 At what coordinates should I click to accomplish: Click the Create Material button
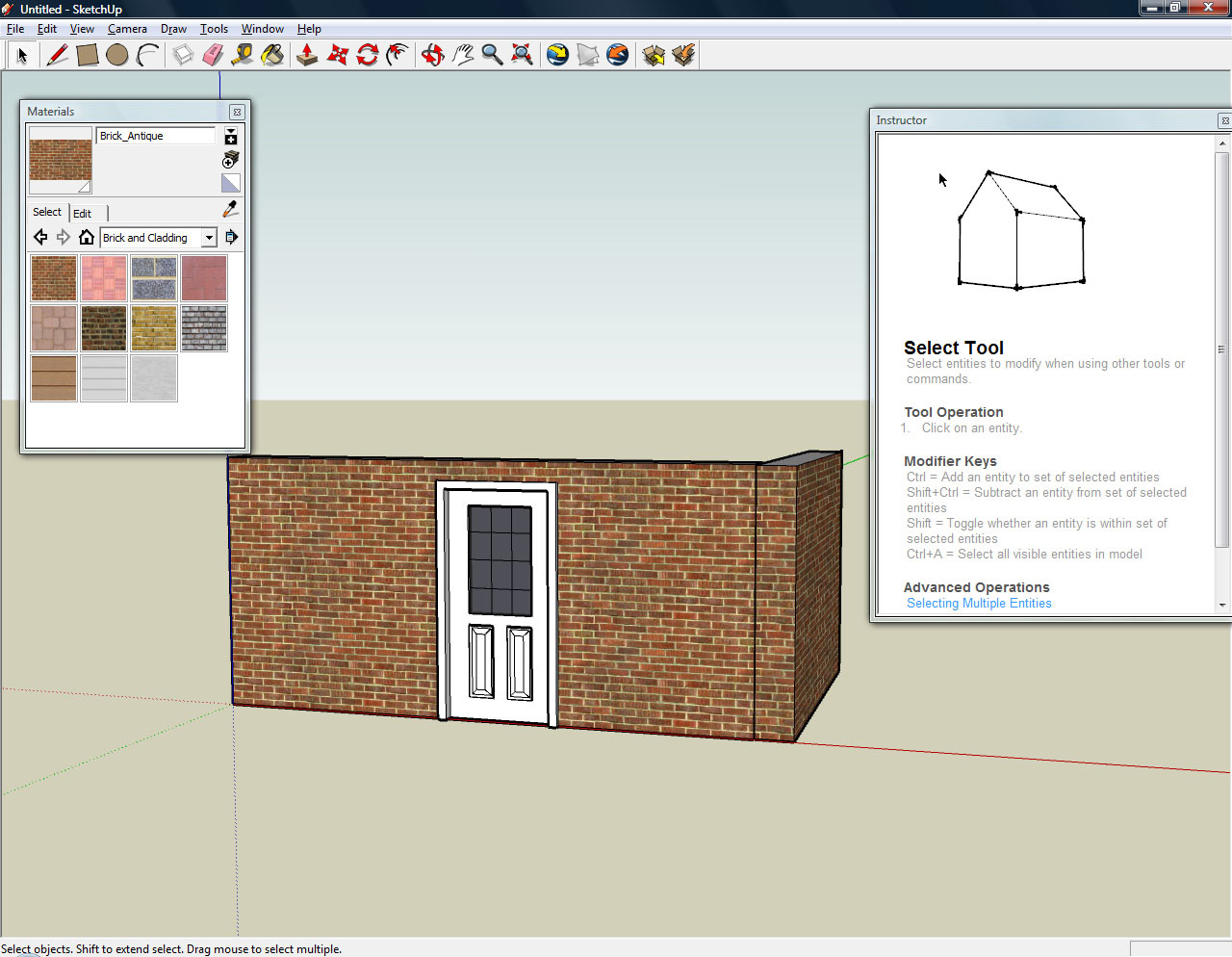(x=231, y=160)
